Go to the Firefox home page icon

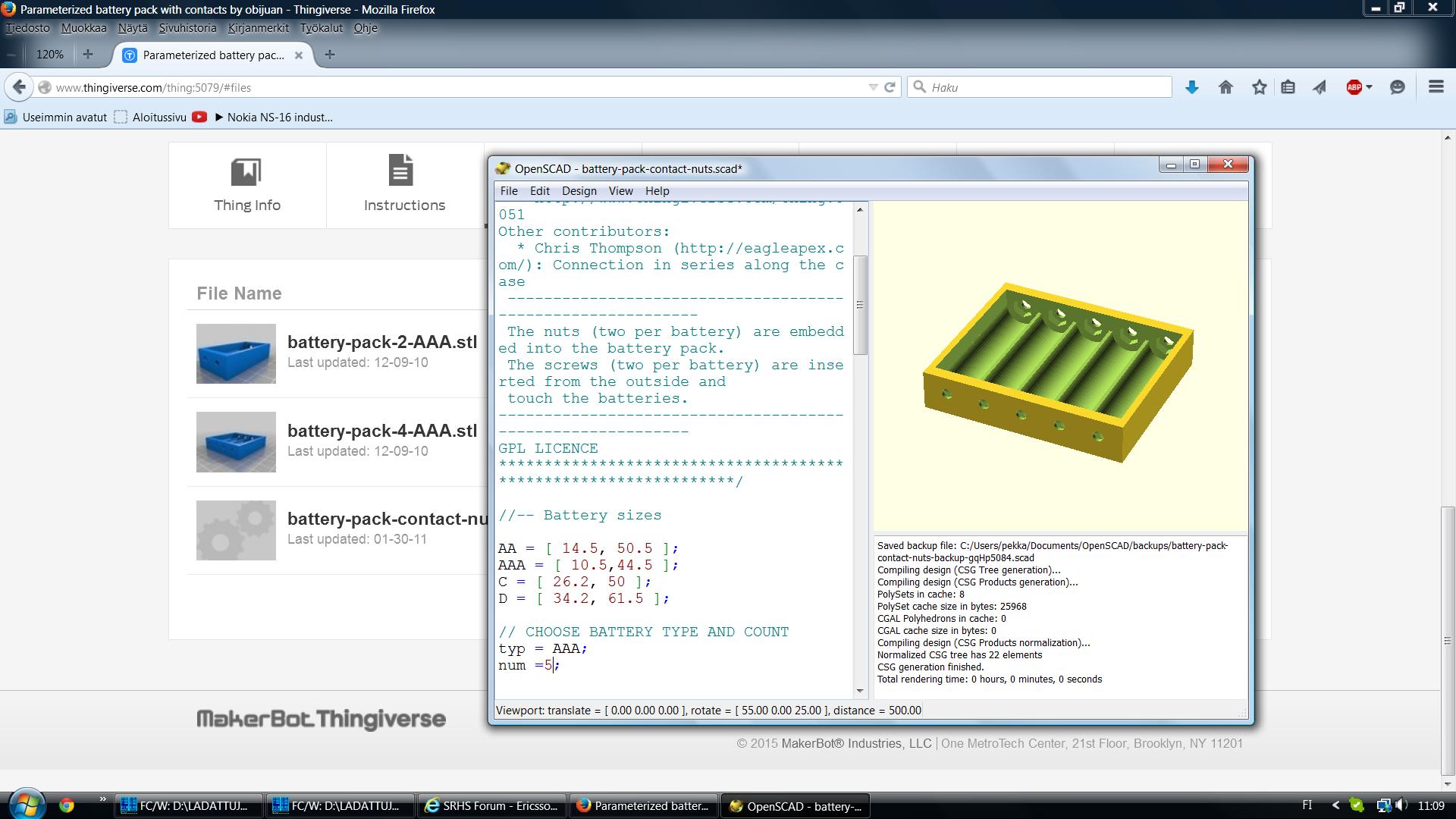pyautogui.click(x=1225, y=87)
